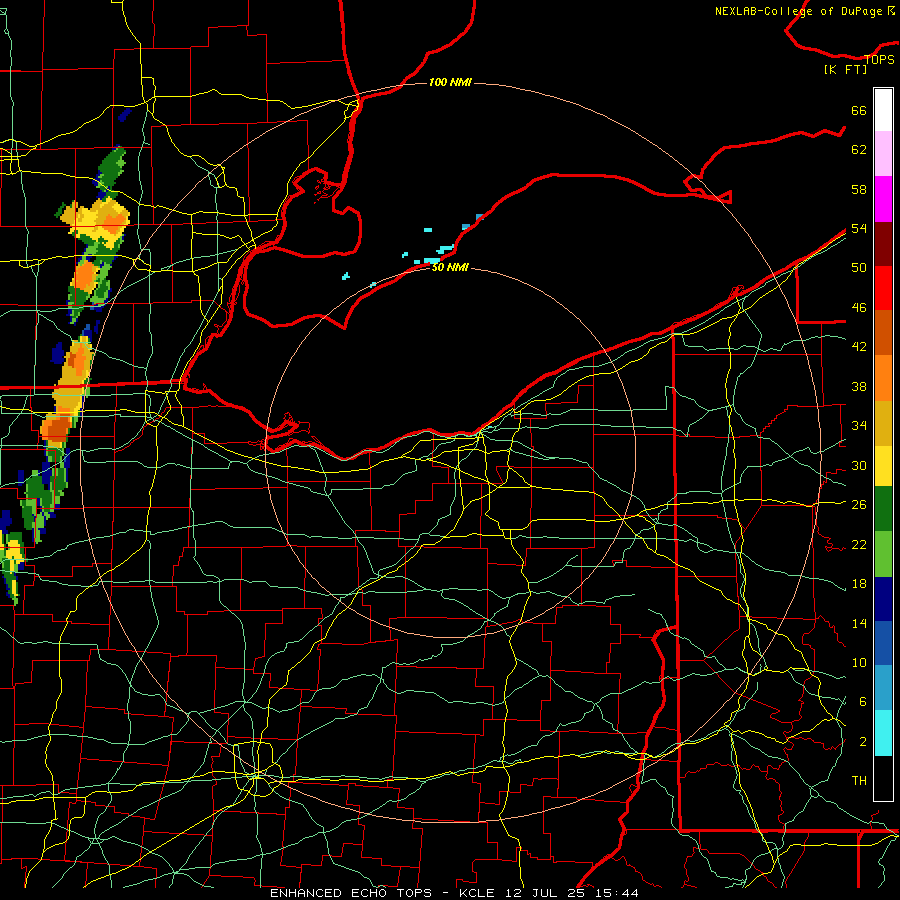Viewport: 900px width, 900px height.
Task: Click the dark green 26 kft legend swatch
Action: [x=883, y=509]
